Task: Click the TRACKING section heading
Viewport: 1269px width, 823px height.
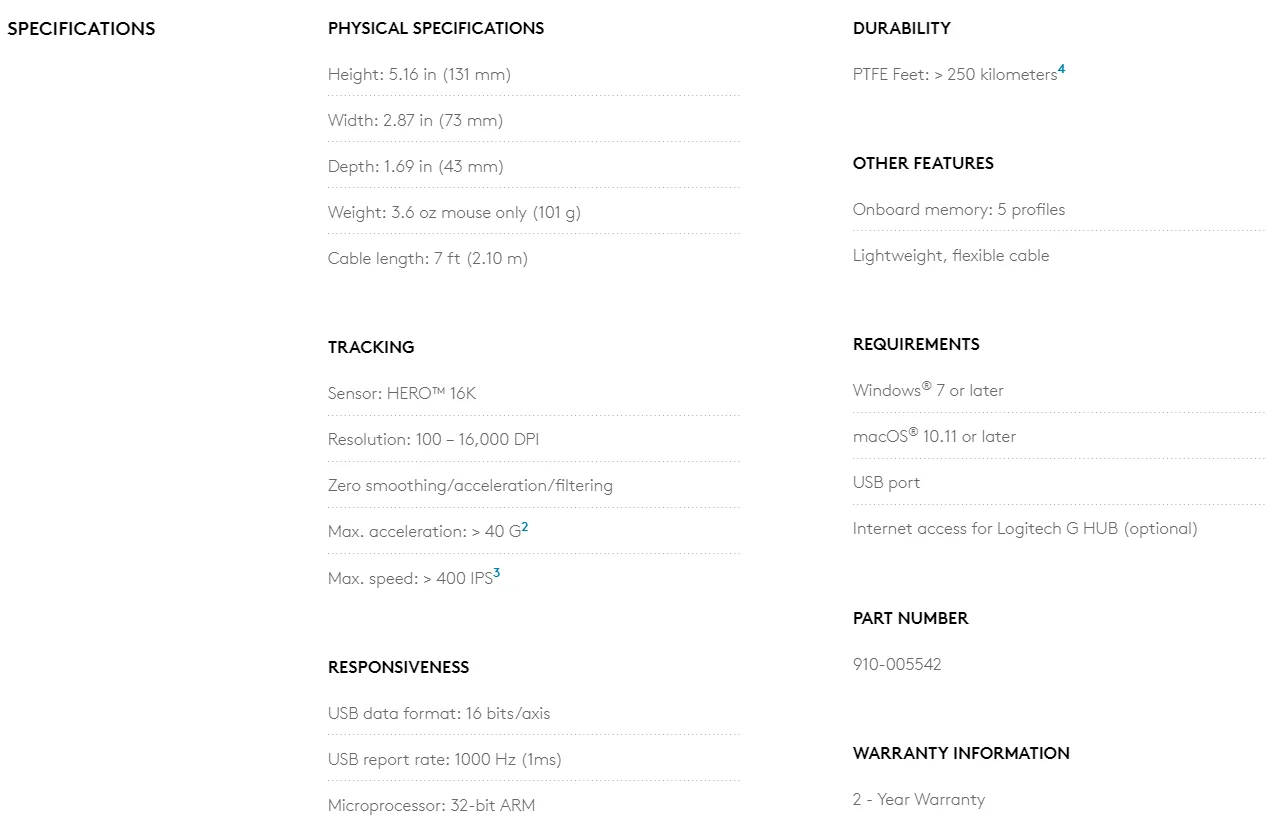Action: pos(371,347)
